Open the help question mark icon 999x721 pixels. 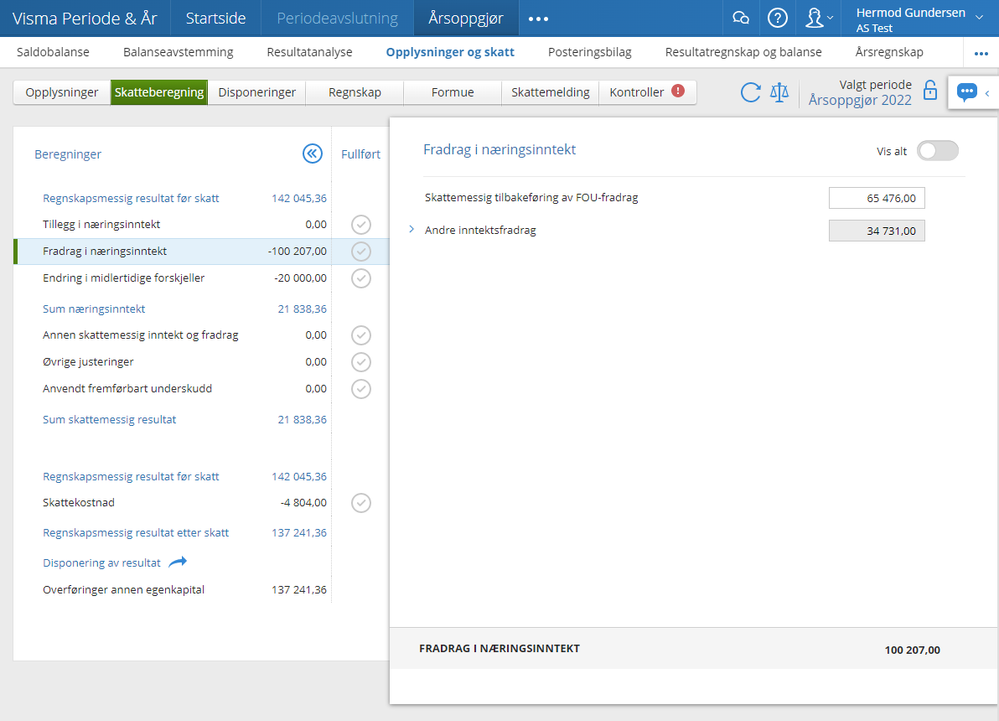point(777,18)
